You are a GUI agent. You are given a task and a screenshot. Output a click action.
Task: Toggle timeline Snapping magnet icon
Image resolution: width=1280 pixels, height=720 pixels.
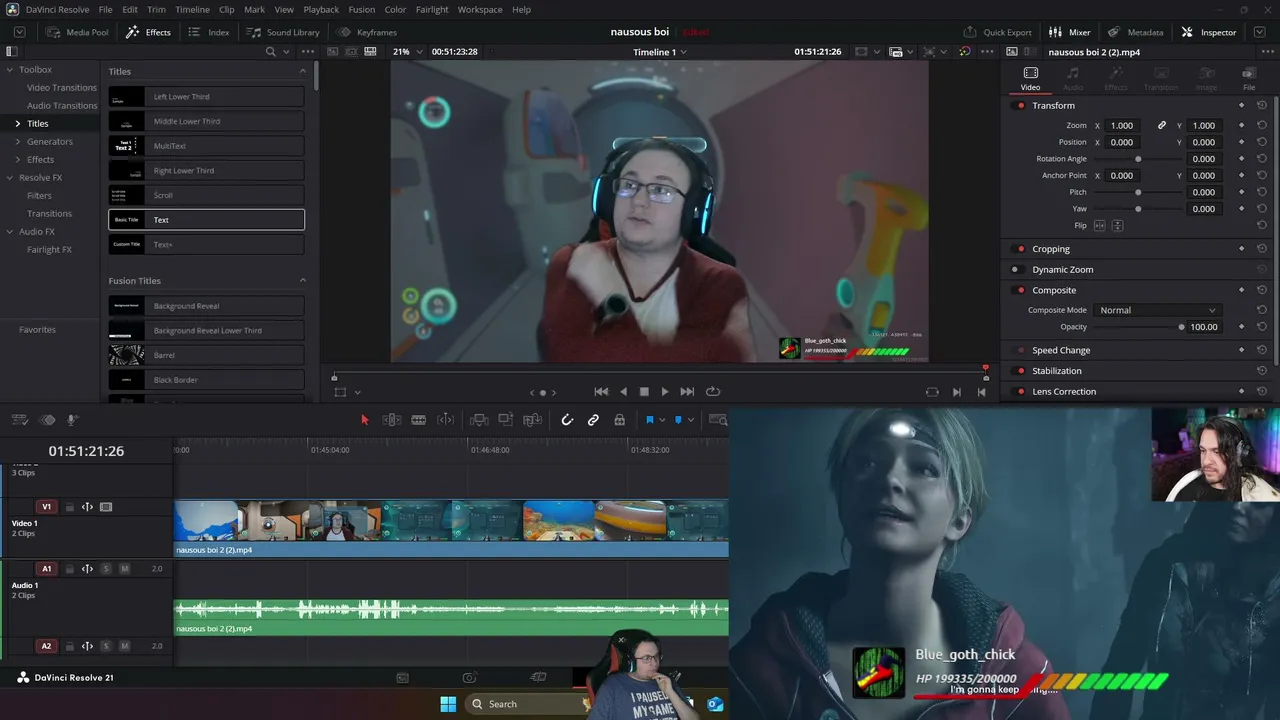[x=567, y=420]
